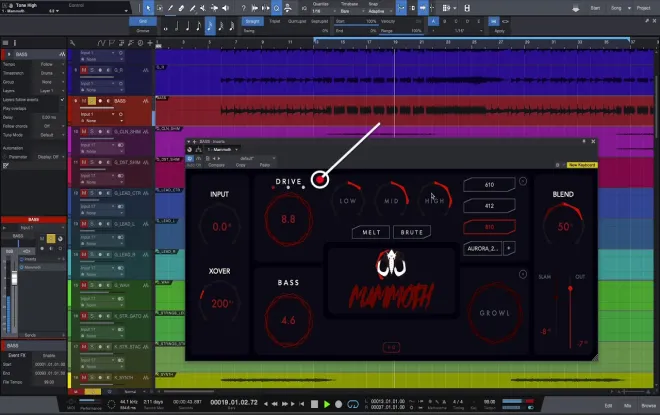The height and width of the screenshot is (415, 660).
Task: Open the Start page
Action: coord(595,8)
